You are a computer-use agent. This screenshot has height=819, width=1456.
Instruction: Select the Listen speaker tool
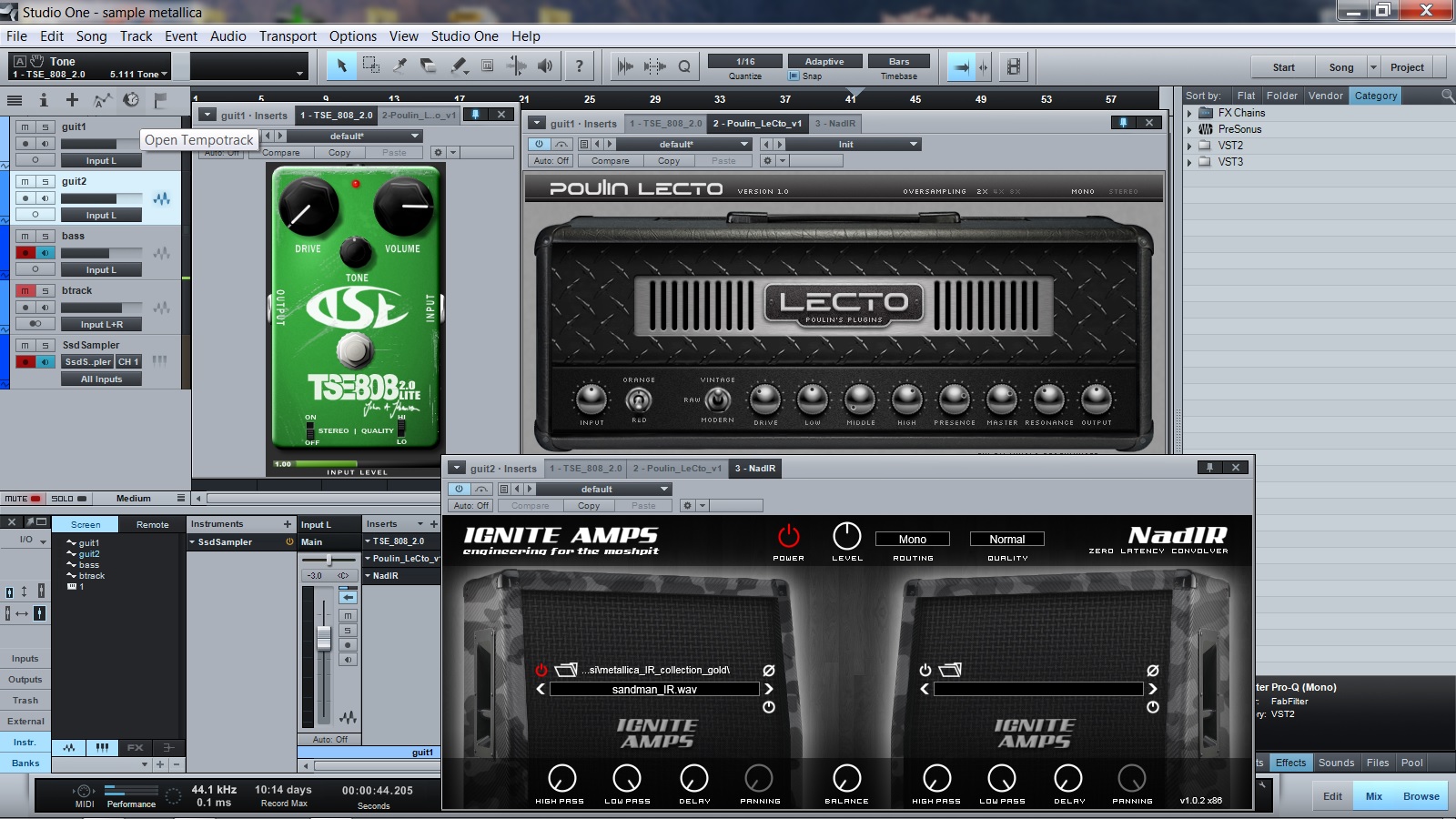tap(545, 66)
